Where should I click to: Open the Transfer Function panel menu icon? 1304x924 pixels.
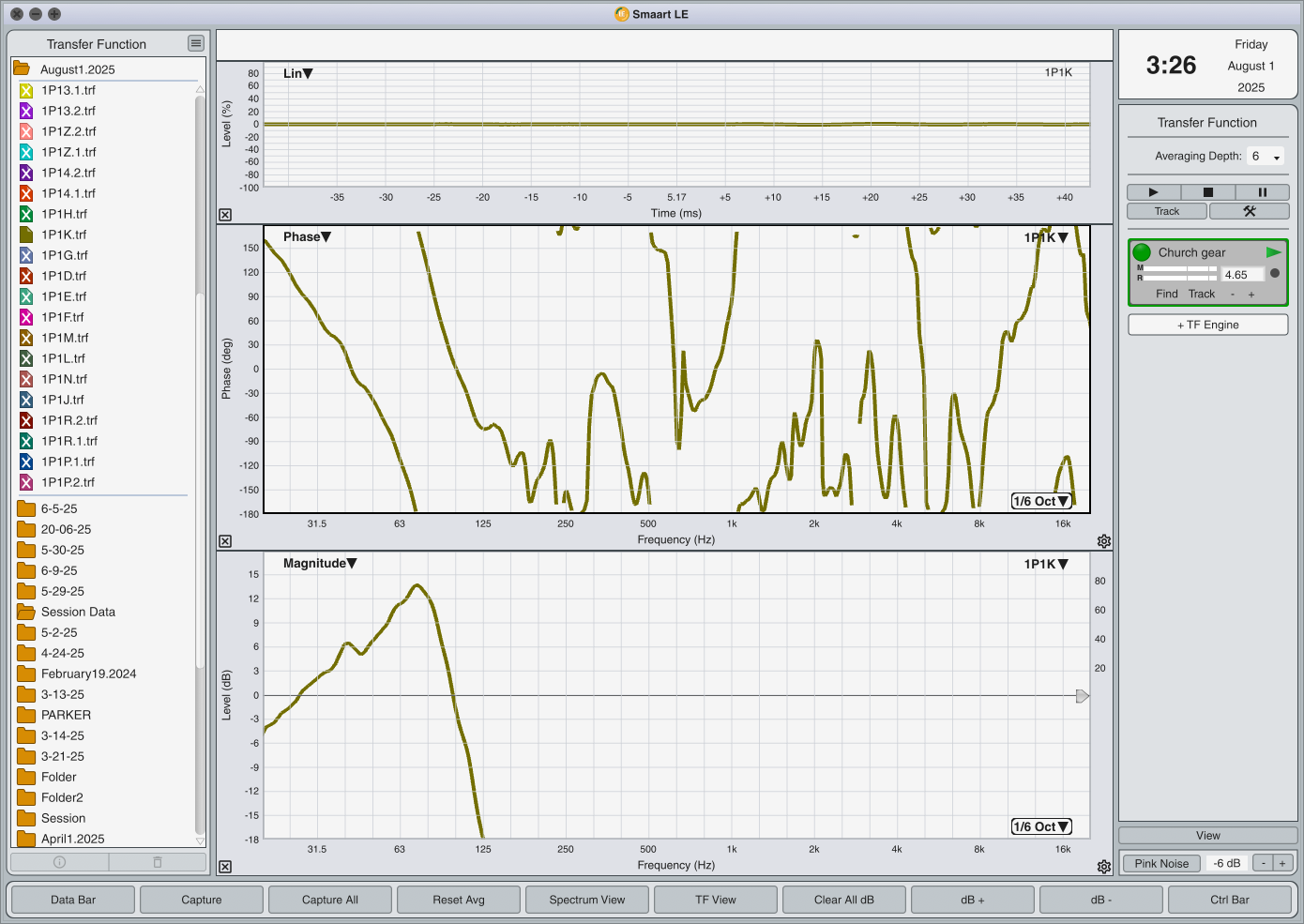pyautogui.click(x=195, y=43)
